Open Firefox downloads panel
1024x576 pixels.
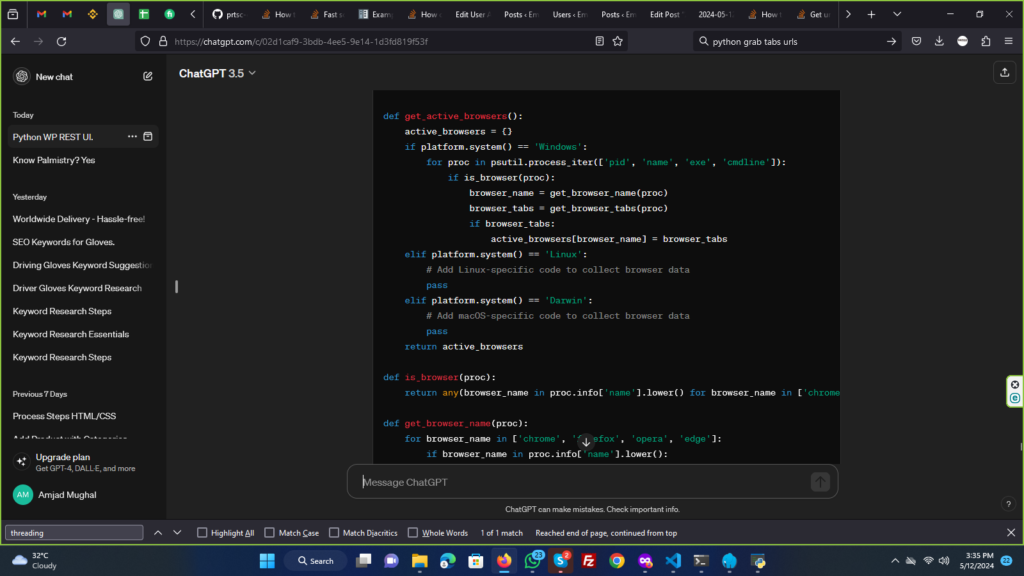[939, 41]
